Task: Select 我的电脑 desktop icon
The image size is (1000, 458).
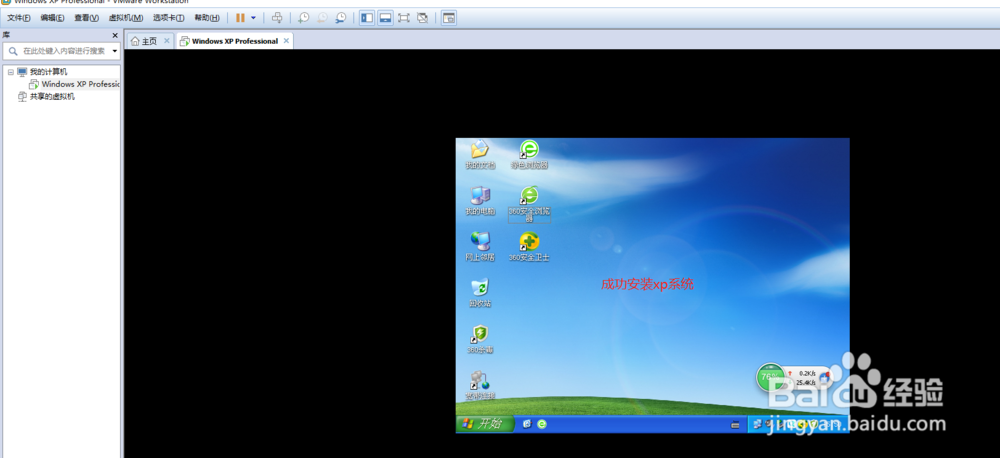Action: point(480,201)
